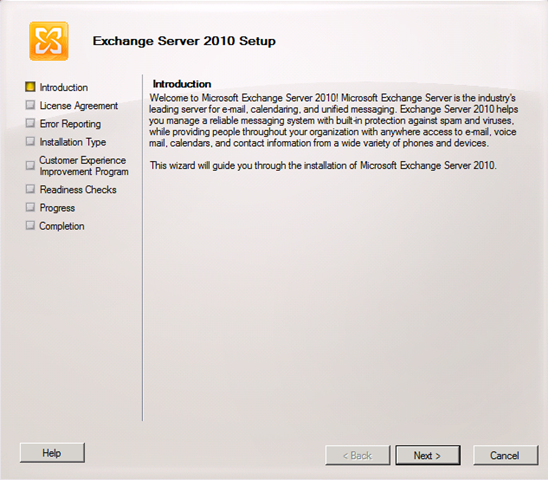Click the disabled < Back button
The height and width of the screenshot is (480, 548).
tap(358, 455)
